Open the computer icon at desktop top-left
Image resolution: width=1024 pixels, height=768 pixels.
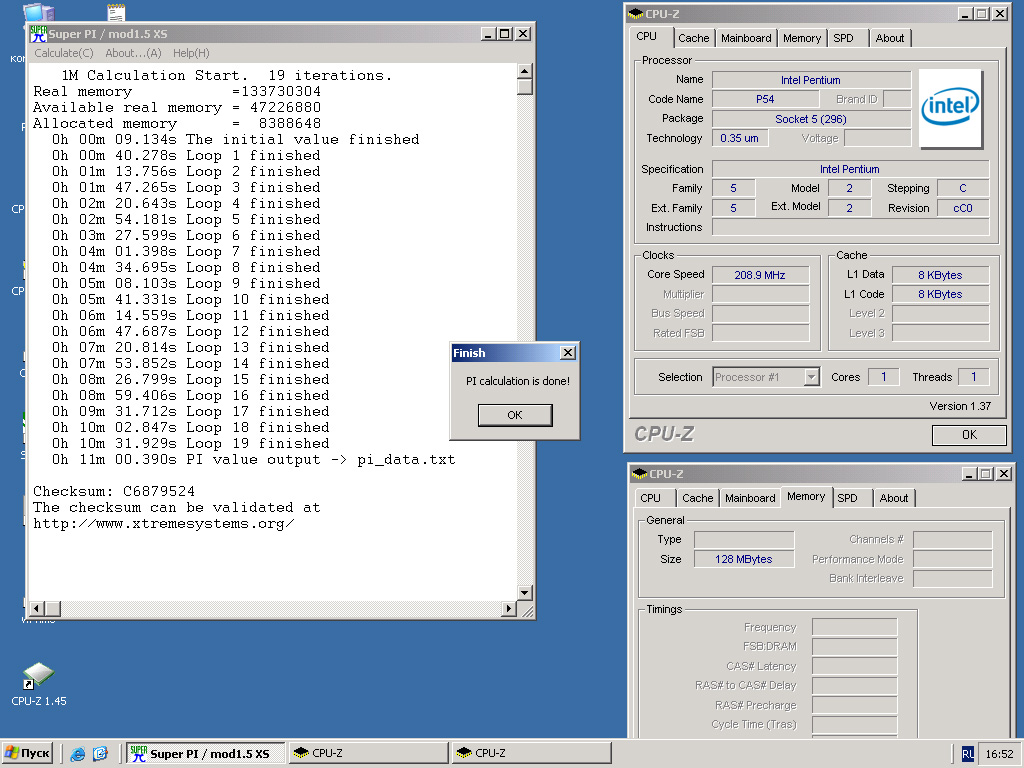39,12
